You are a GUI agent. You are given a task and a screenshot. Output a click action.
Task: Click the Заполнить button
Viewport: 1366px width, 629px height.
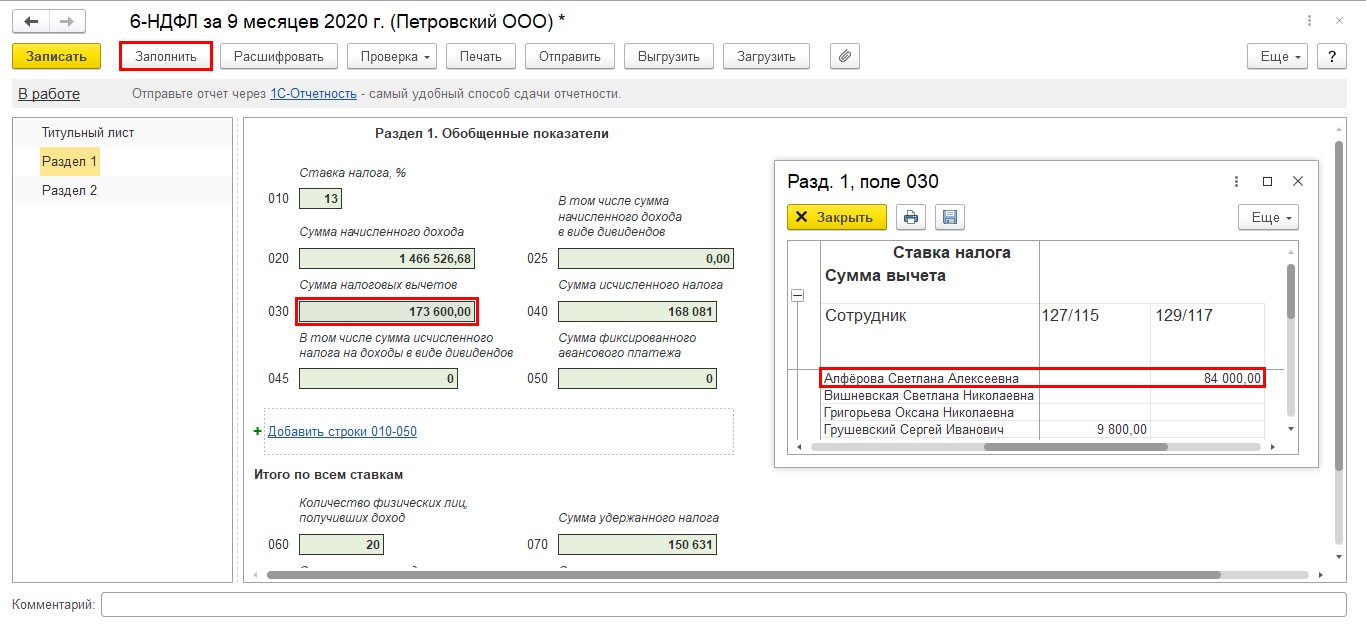point(166,56)
